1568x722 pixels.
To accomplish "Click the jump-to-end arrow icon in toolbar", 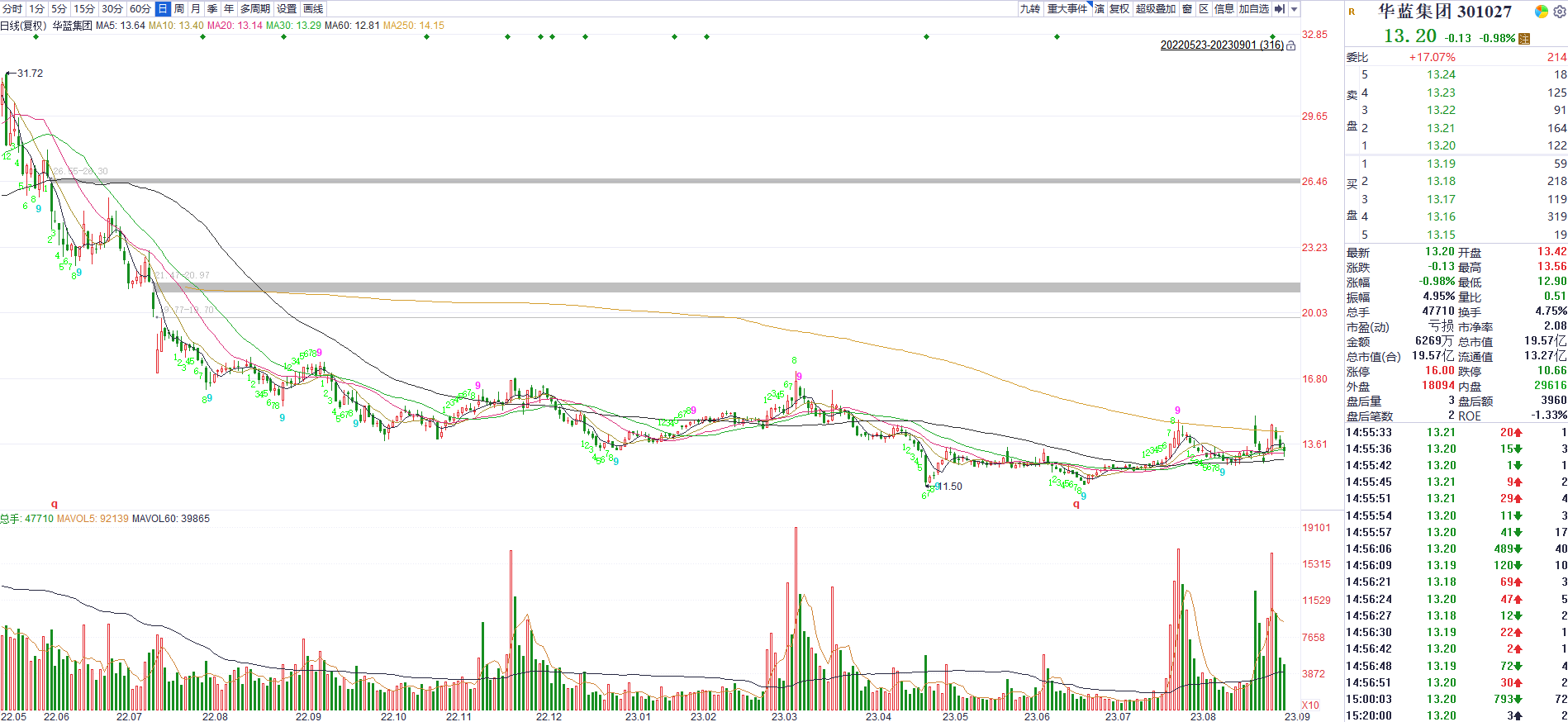I will 1280,9.
